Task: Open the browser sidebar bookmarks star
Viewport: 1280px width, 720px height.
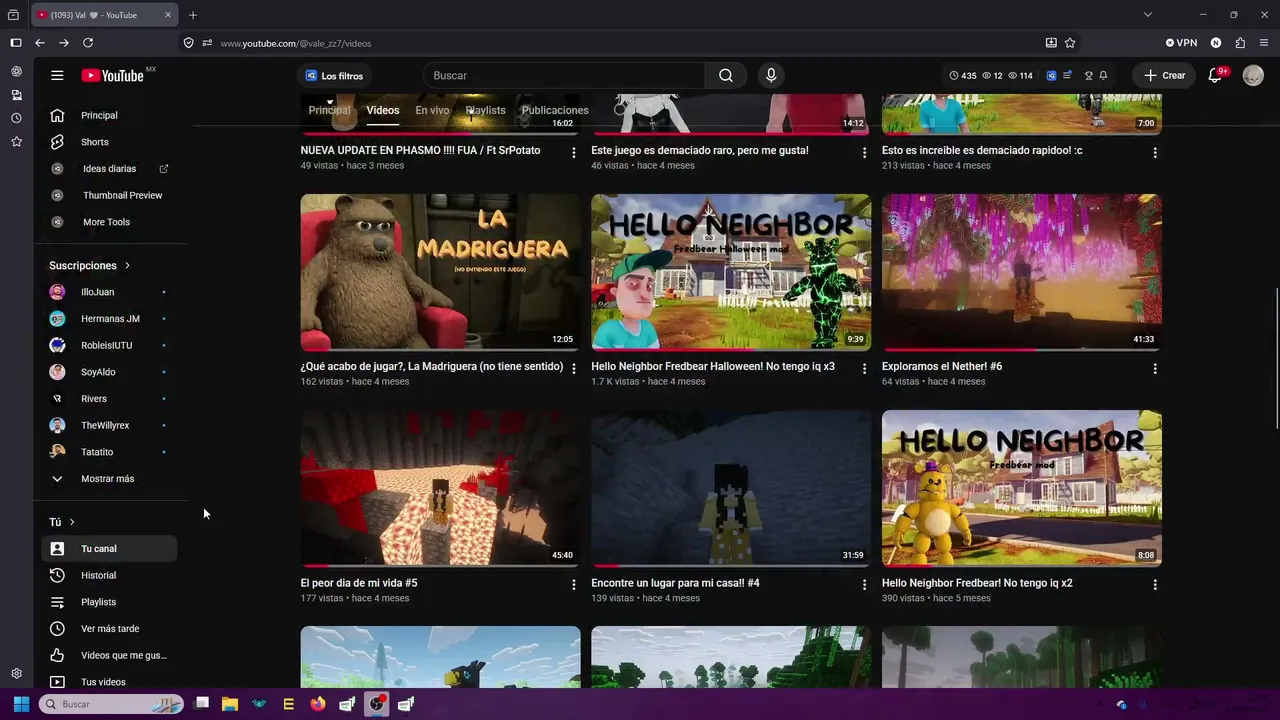Action: 16,142
